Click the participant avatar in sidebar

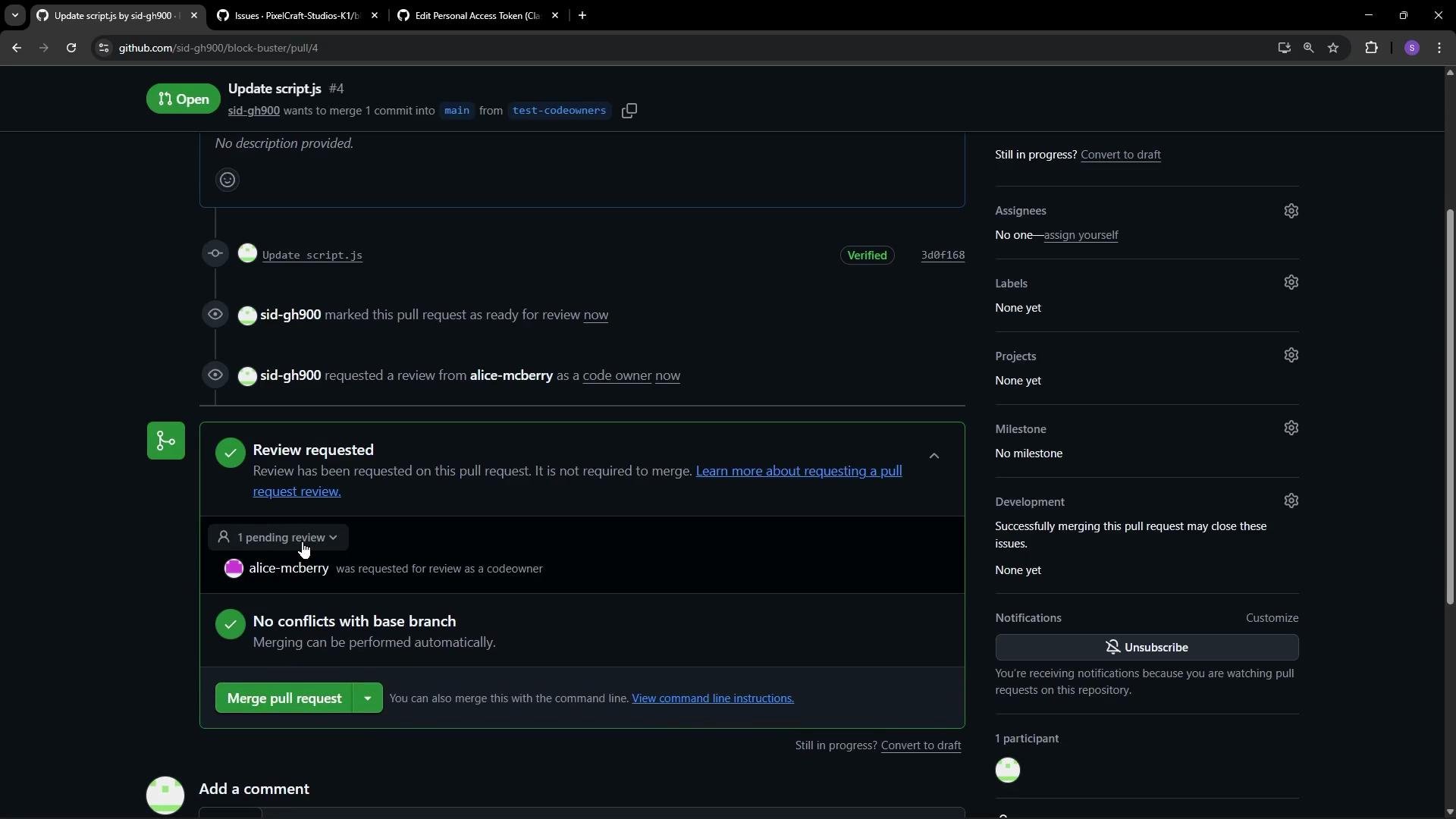tap(1008, 770)
